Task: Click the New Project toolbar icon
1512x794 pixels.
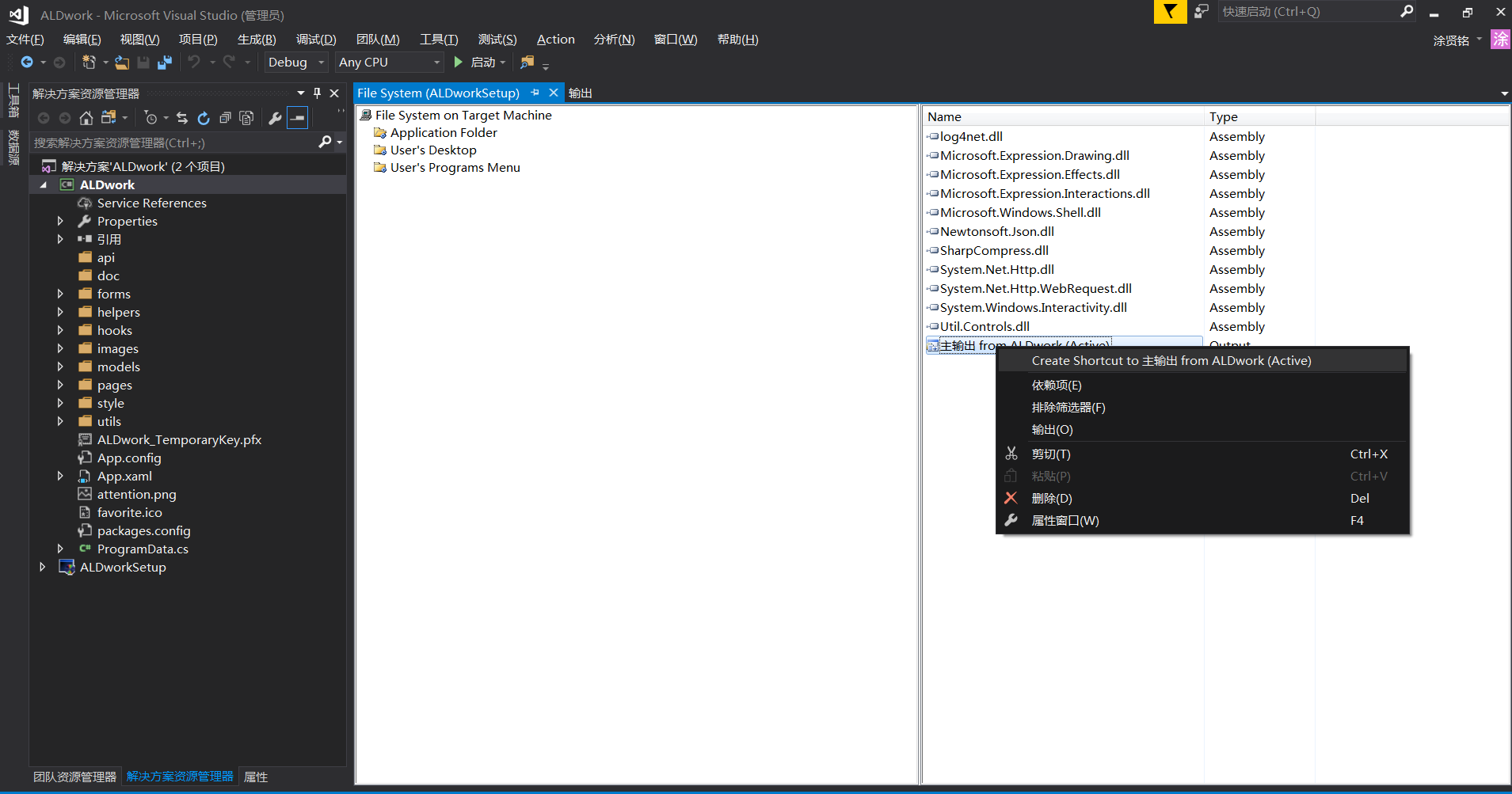Action: (x=89, y=62)
